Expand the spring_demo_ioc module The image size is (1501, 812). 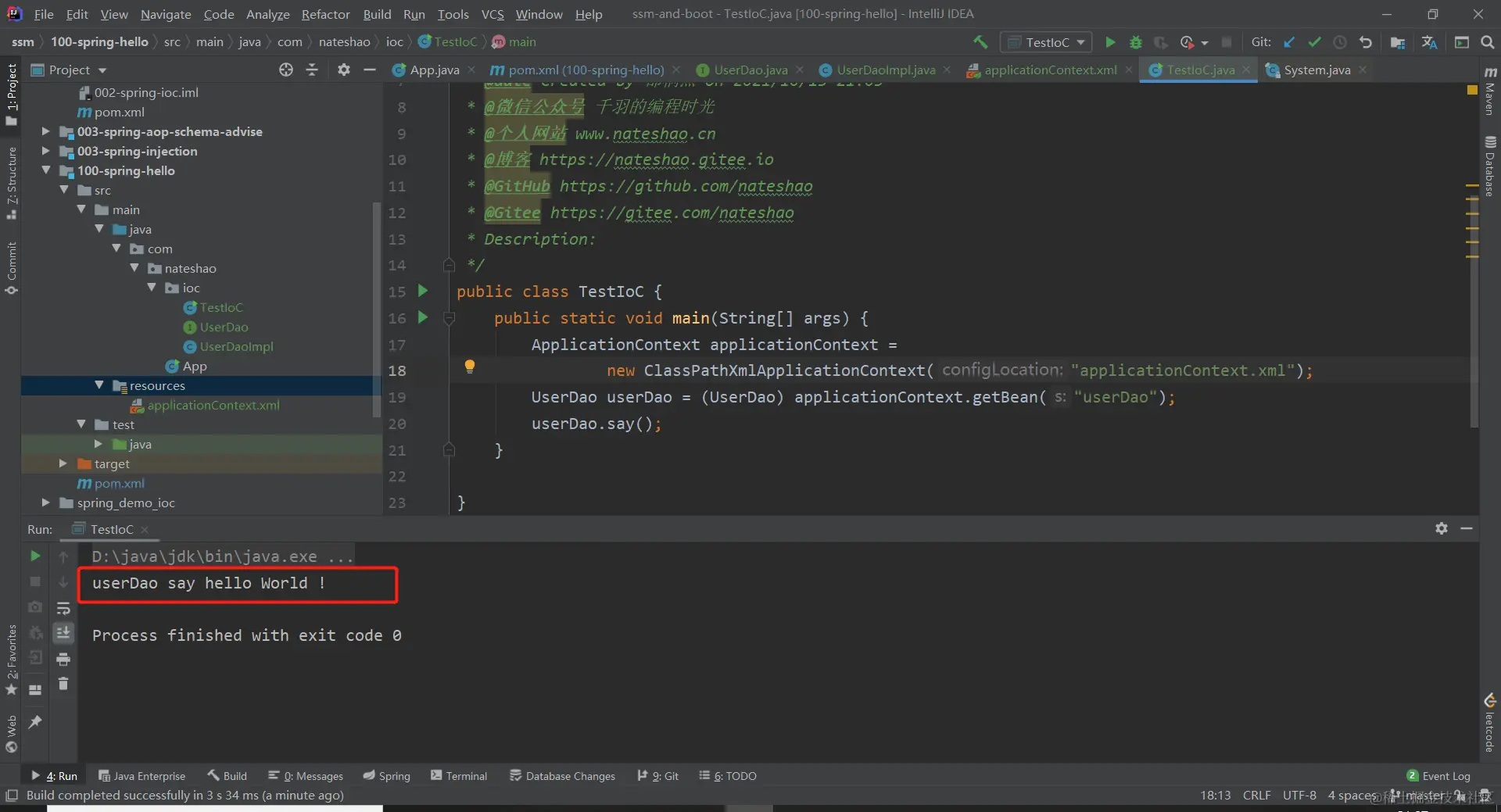pos(45,503)
